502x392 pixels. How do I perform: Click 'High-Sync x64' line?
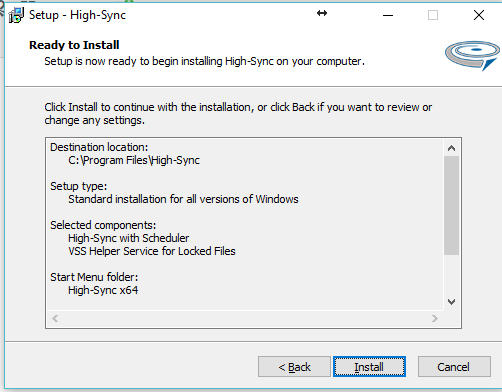103,290
